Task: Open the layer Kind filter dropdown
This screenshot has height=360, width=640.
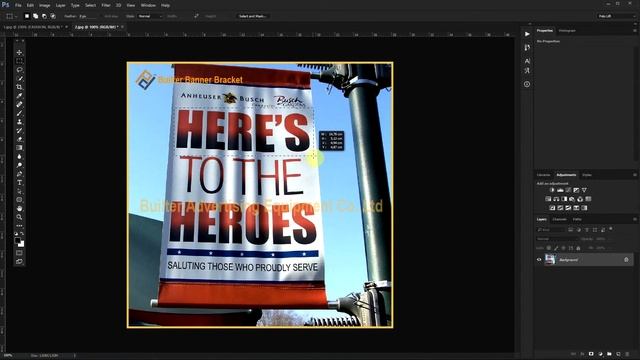Action: point(550,230)
